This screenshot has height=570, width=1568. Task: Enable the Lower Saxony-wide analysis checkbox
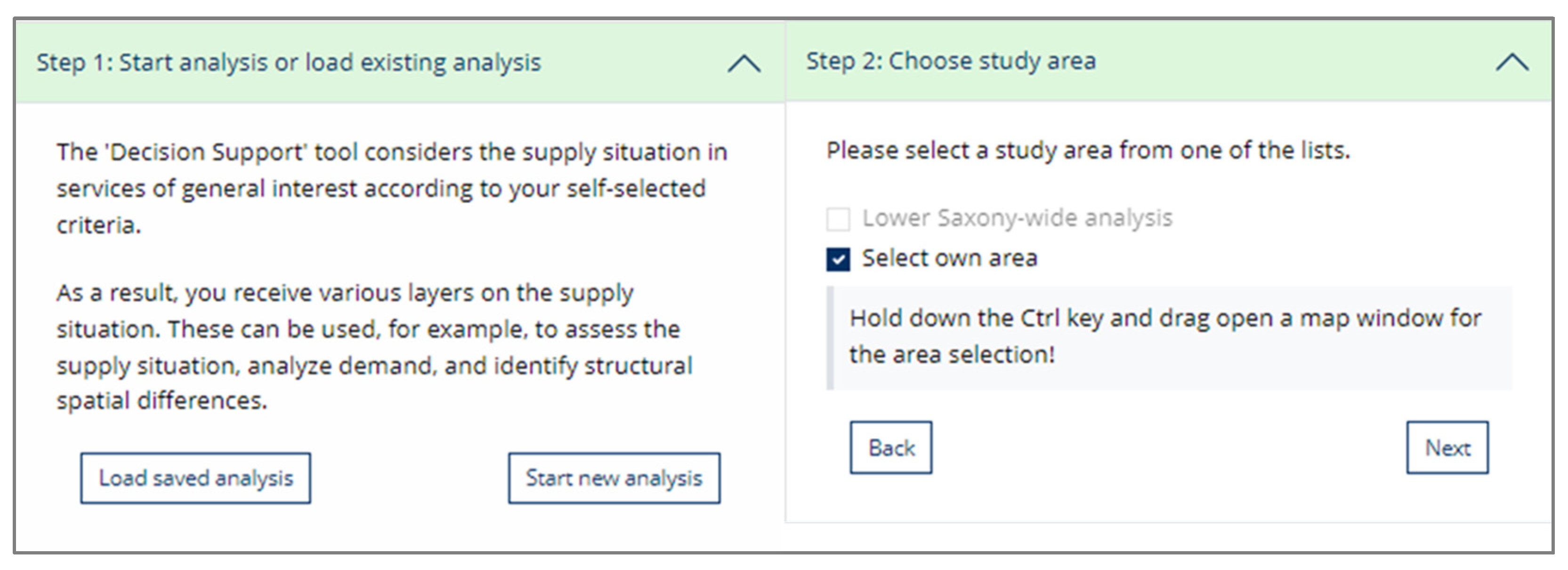pyautogui.click(x=838, y=219)
